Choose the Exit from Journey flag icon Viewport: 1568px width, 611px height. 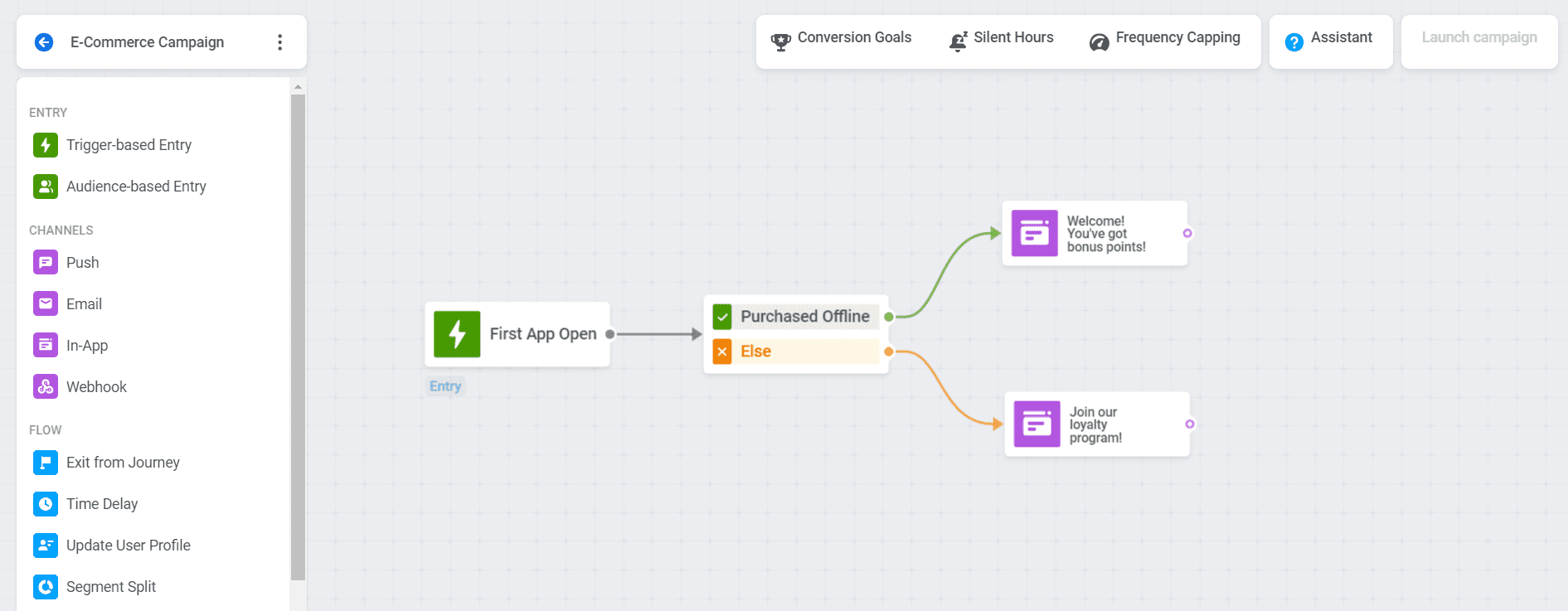[46, 463]
